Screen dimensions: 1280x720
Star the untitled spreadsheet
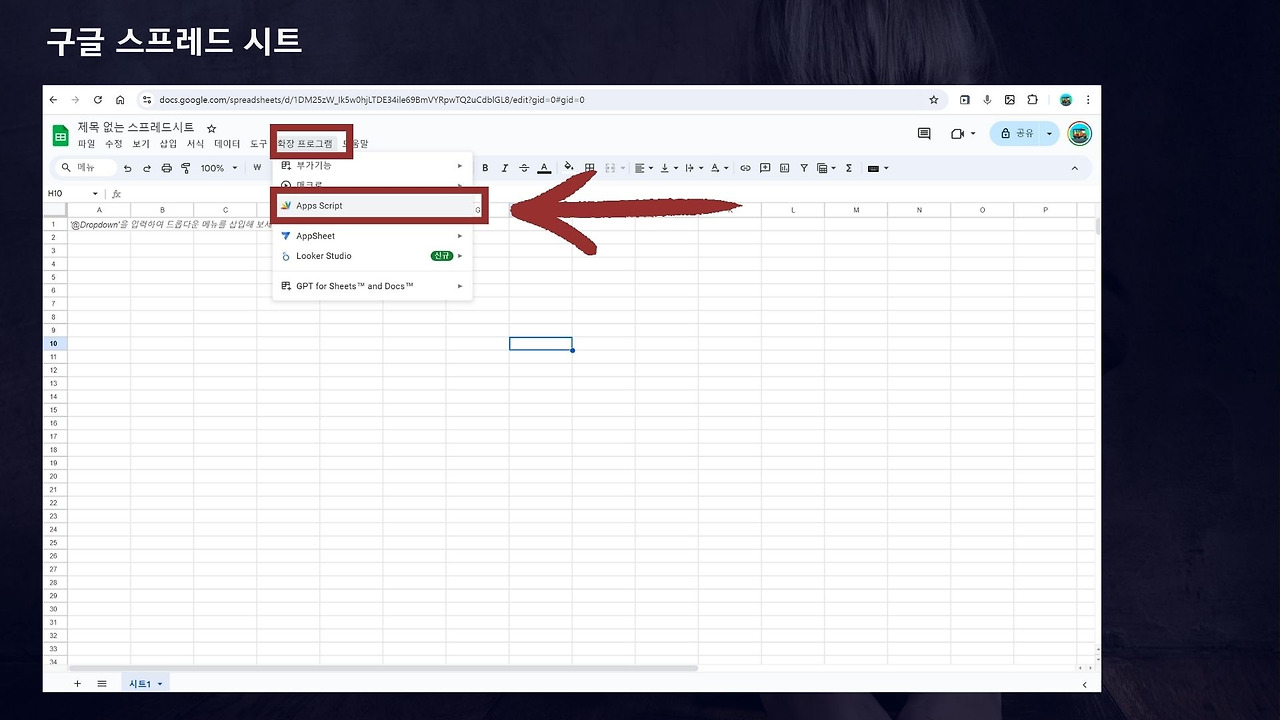[211, 129]
